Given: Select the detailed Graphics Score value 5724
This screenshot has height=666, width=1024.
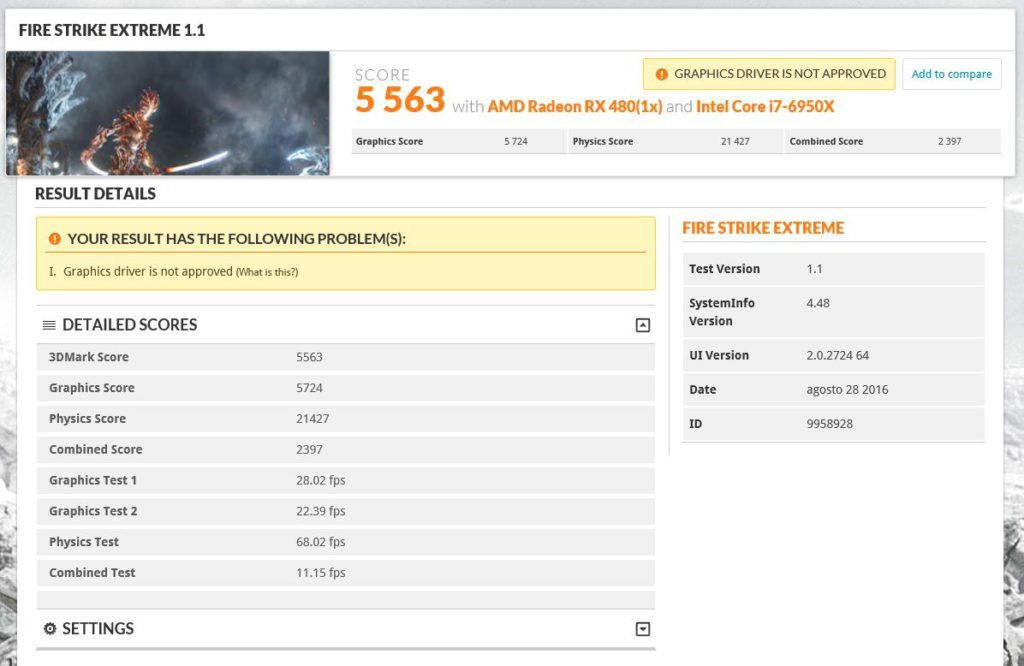Looking at the screenshot, I should 309,388.
